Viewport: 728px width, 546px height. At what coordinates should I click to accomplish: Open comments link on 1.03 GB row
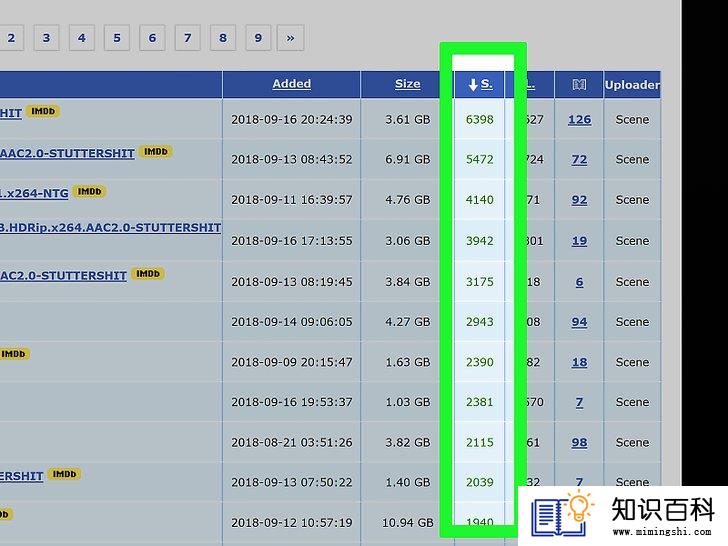pos(579,402)
